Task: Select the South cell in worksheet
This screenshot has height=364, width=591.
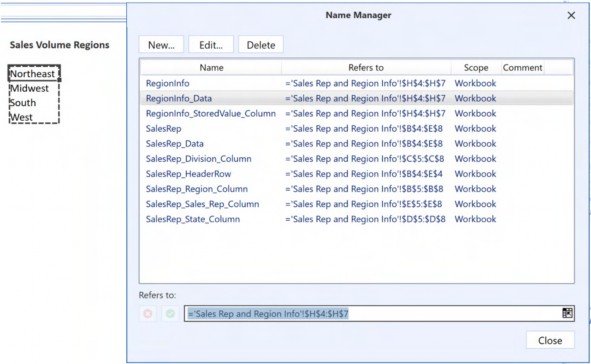Action: (34, 102)
